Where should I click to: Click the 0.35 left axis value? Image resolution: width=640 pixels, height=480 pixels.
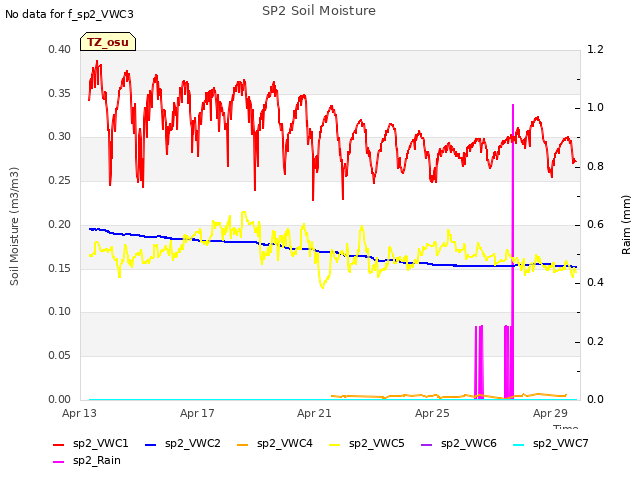(x=60, y=93)
